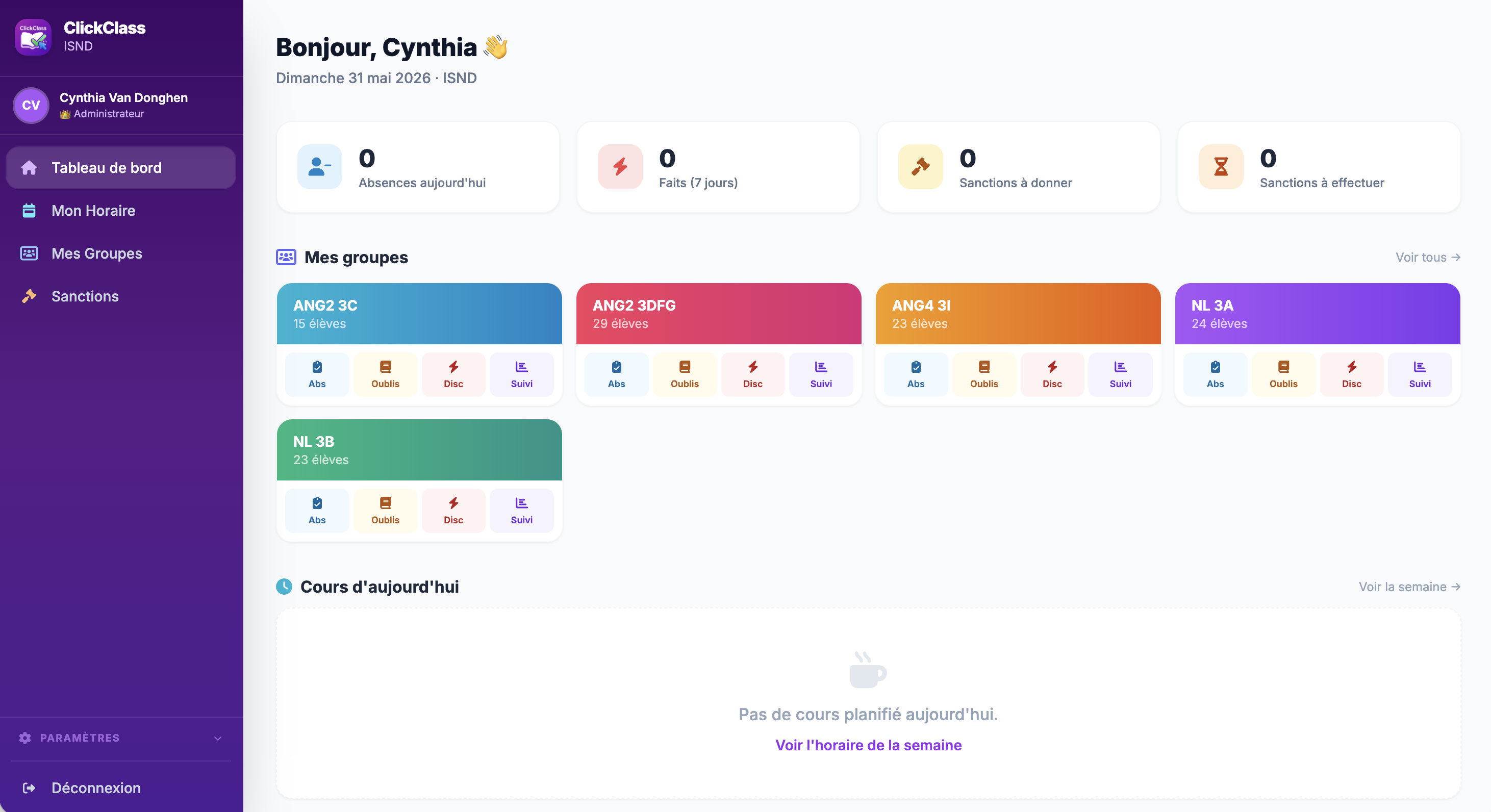Click the CV user avatar
1491x812 pixels.
coord(31,106)
